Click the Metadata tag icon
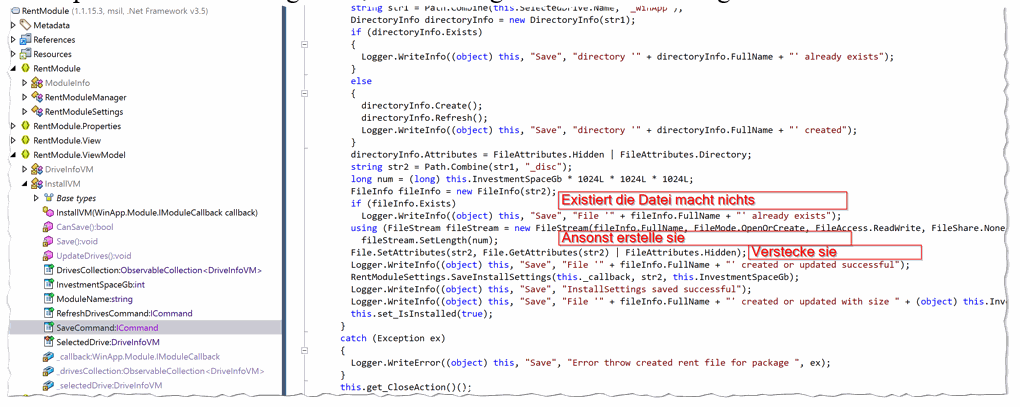Image resolution: width=1020 pixels, height=407 pixels. 25,25
